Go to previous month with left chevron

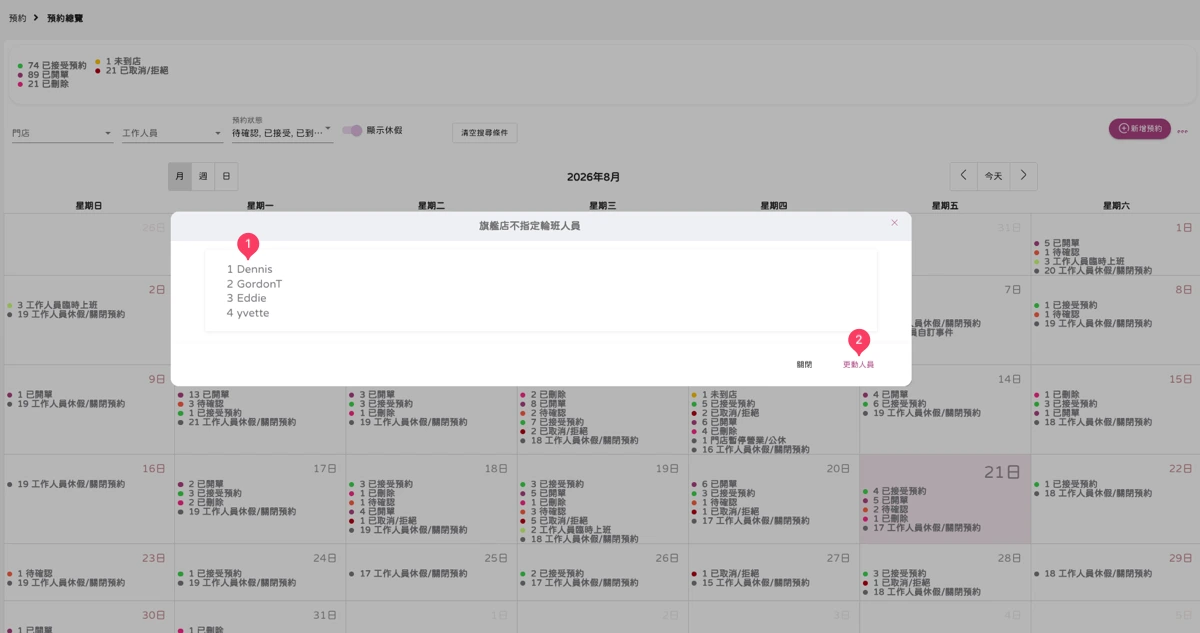(963, 176)
